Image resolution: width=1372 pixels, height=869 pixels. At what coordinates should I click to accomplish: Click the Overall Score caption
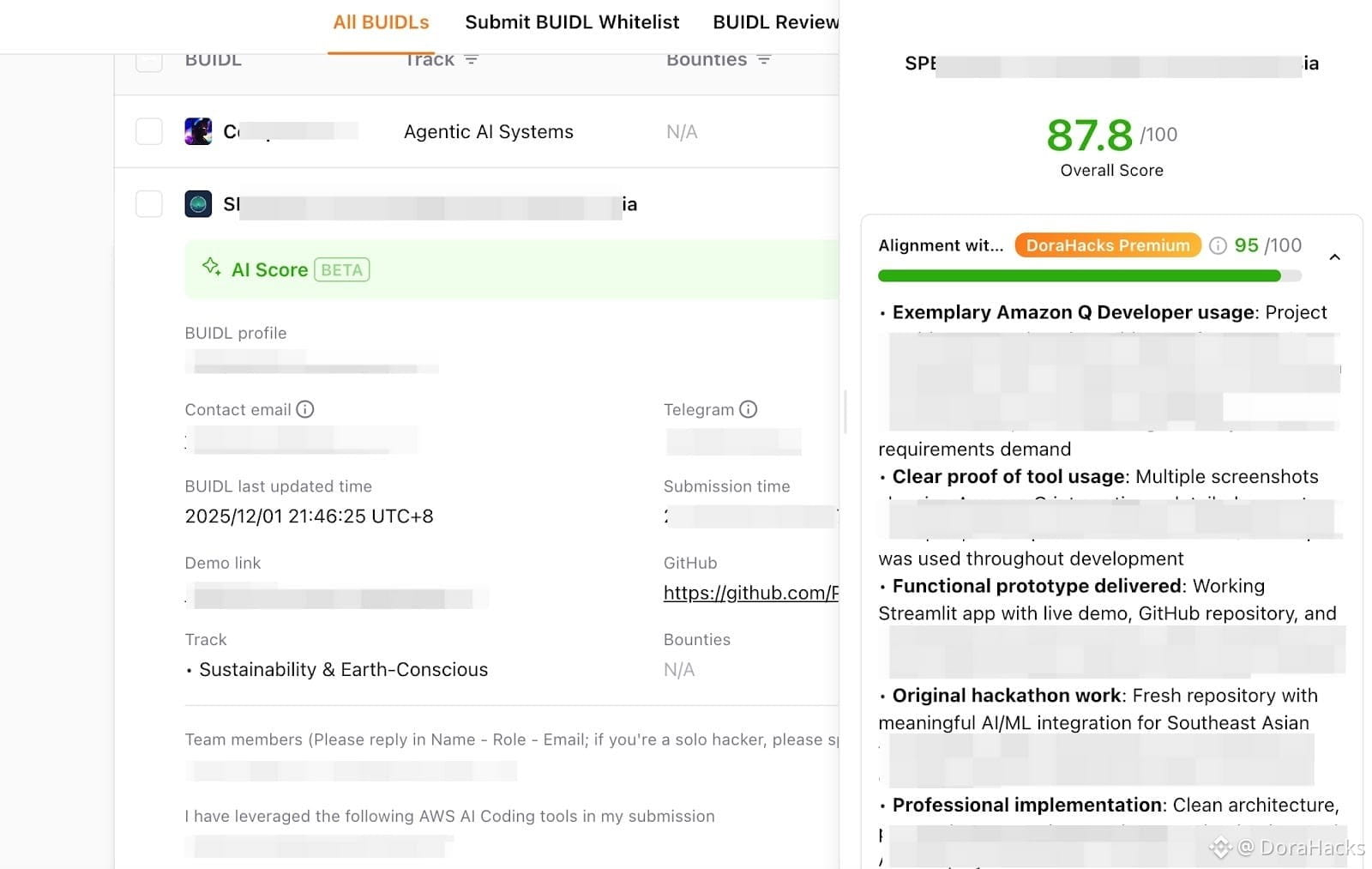click(1111, 170)
